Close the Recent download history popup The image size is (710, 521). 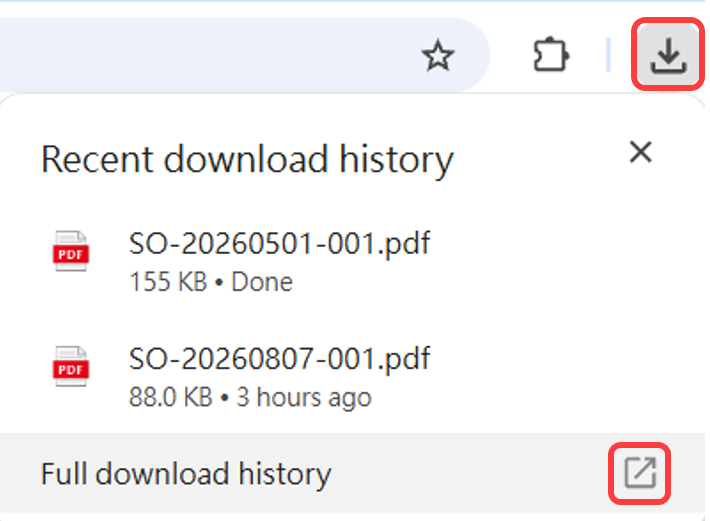click(641, 152)
